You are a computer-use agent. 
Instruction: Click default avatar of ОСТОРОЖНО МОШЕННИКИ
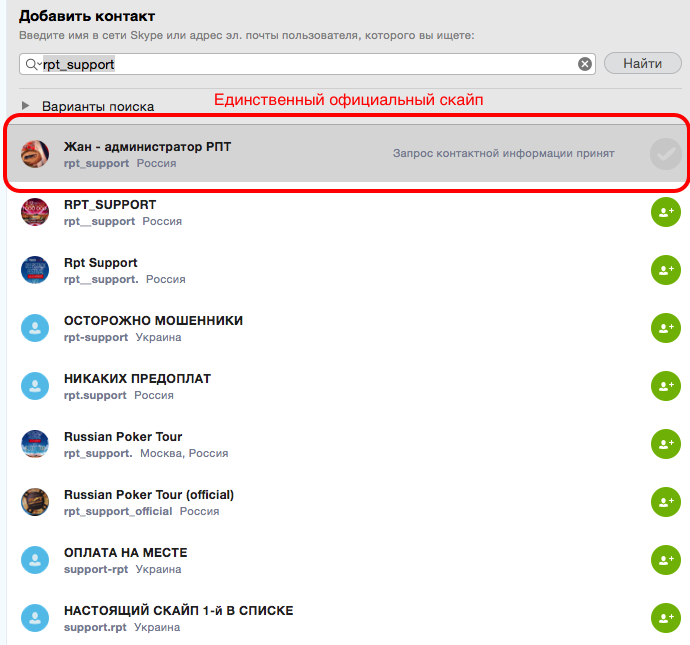(x=35, y=328)
